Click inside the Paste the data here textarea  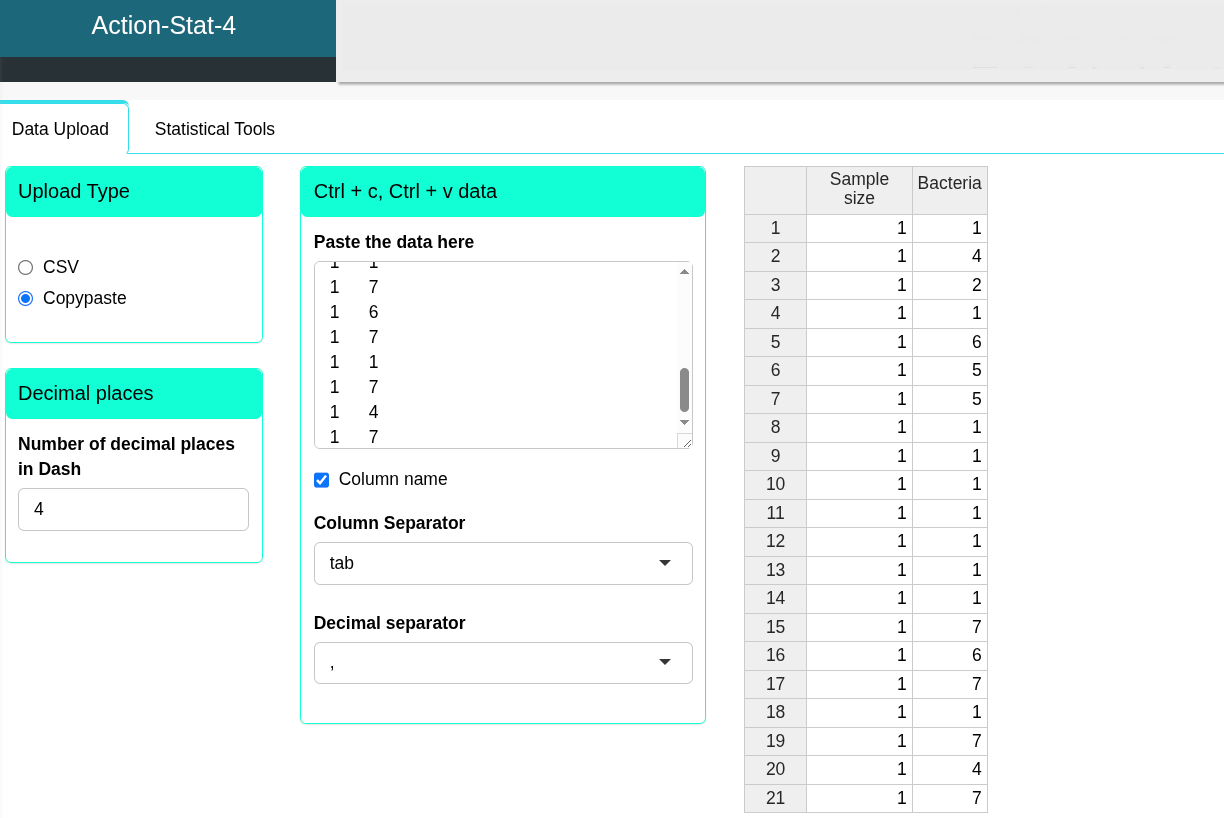[496, 355]
